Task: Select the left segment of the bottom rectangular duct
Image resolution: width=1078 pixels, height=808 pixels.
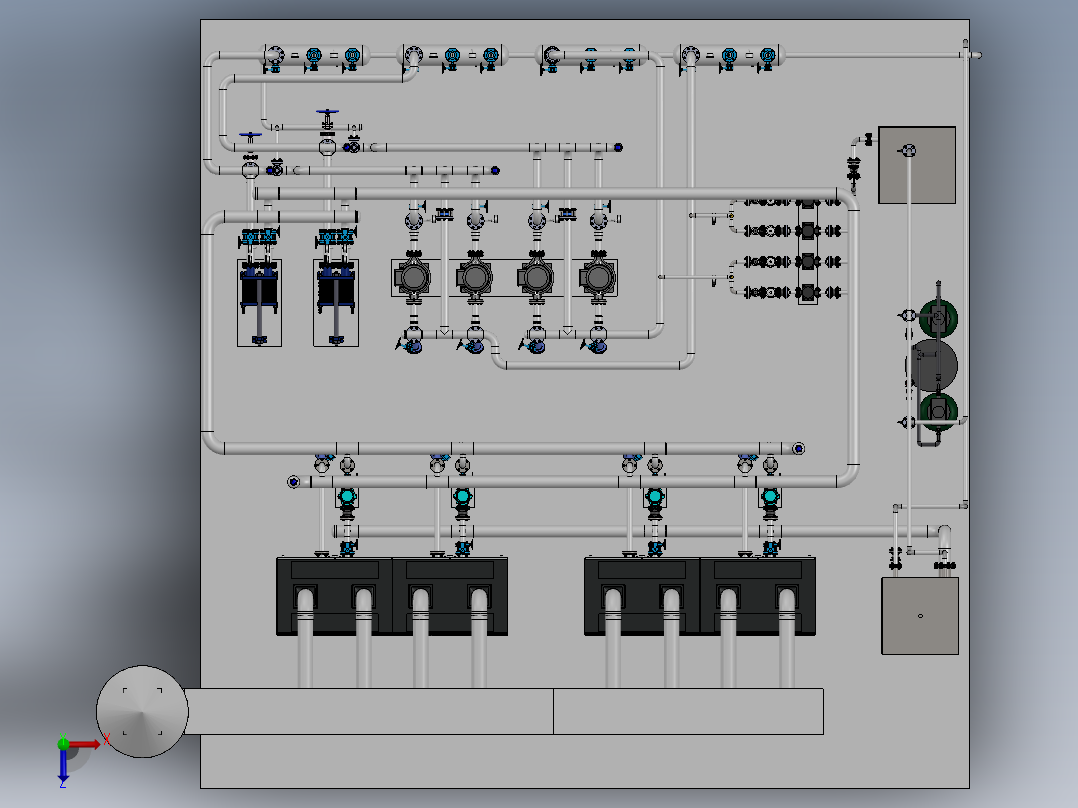Action: tap(368, 711)
